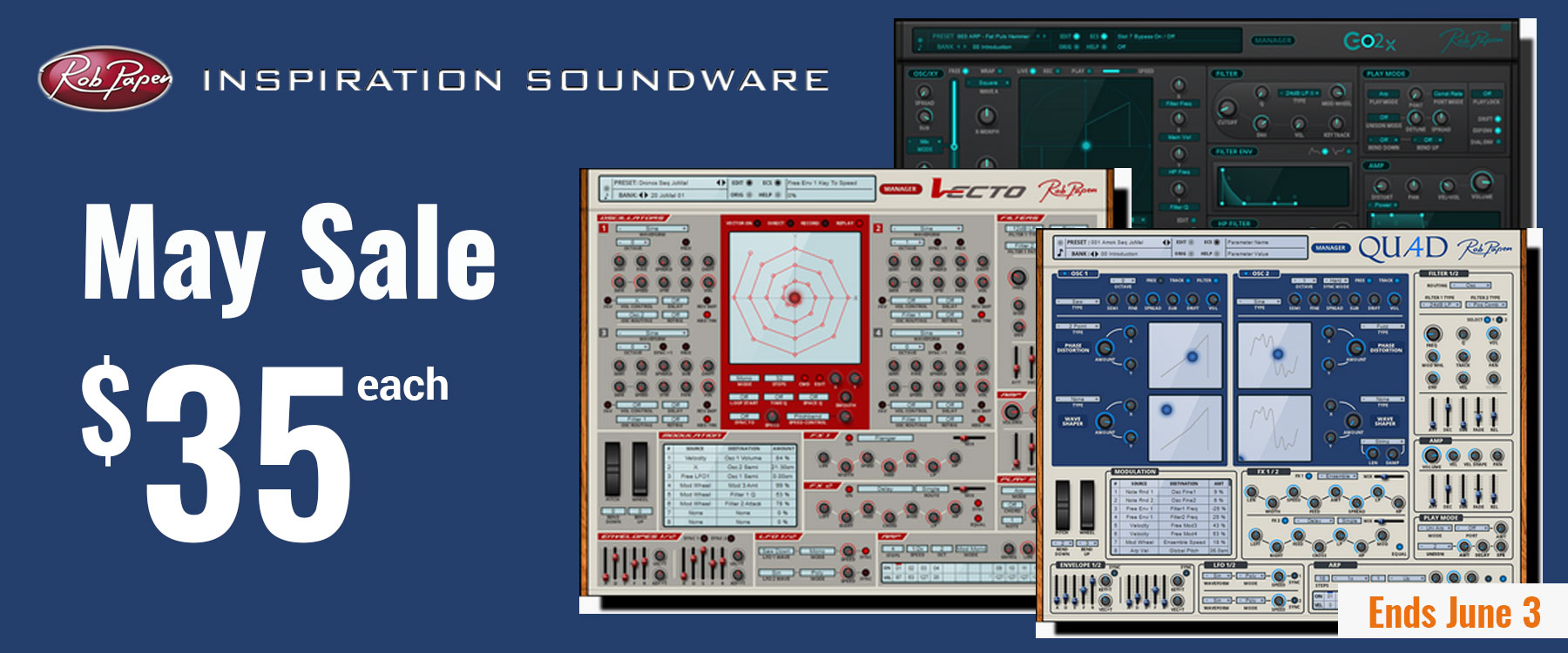The width and height of the screenshot is (1568, 653).
Task: Click the Vecto mod wheel
Action: pyautogui.click(x=640, y=468)
